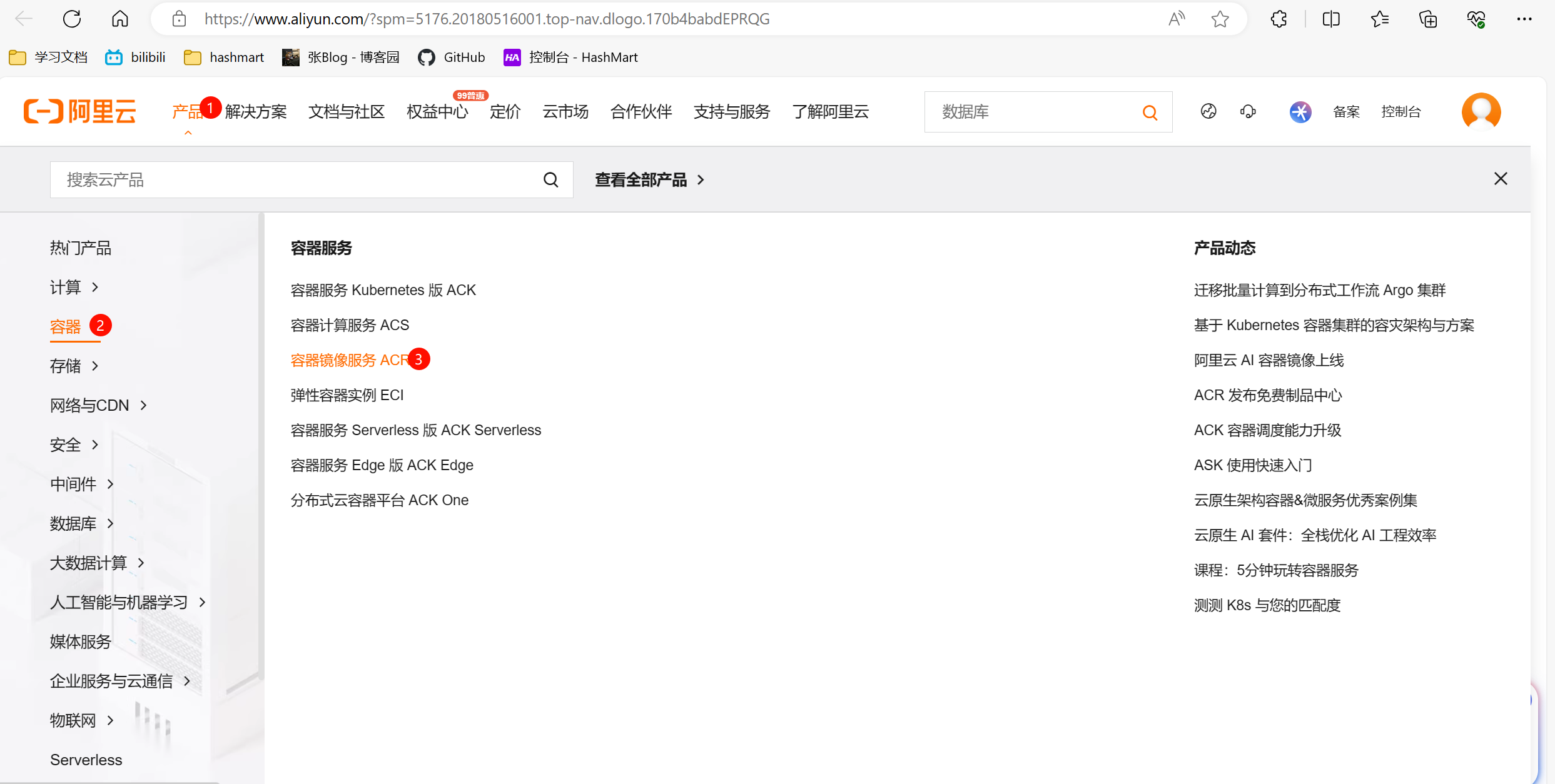This screenshot has height=784, width=1555.
Task: Click the magnifier in the 数据库 search box
Action: coord(1150,112)
